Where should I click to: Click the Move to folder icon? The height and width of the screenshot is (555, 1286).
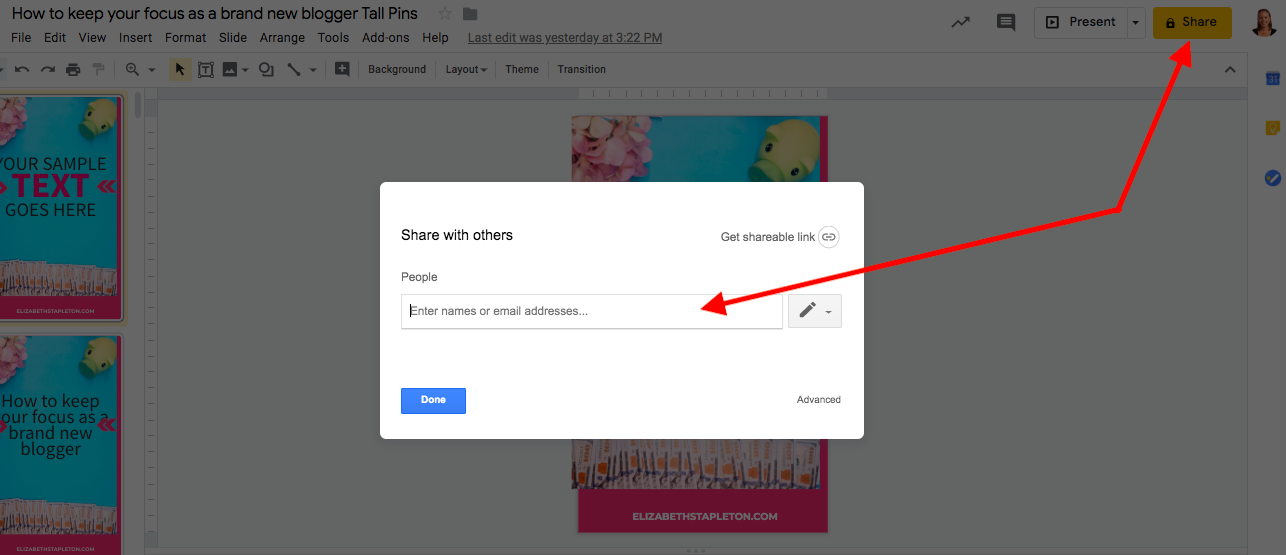[470, 14]
